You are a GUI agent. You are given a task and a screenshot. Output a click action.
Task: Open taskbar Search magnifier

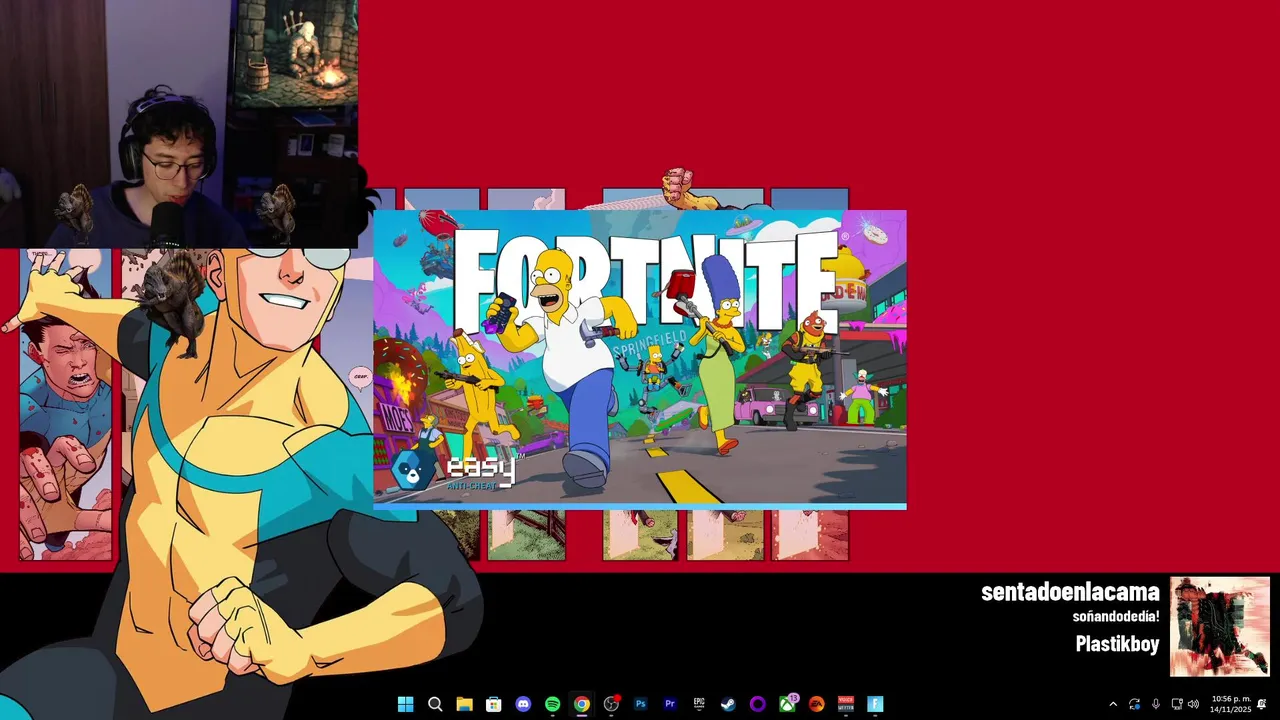coord(435,704)
